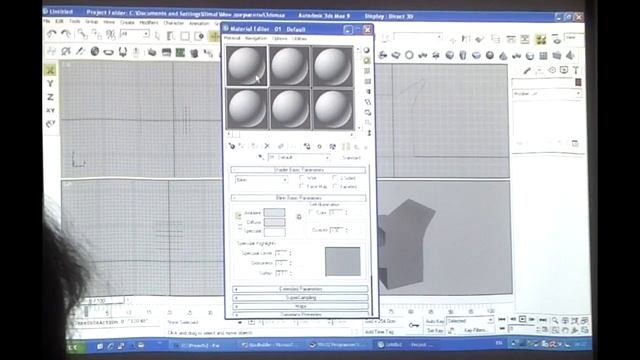This screenshot has height=360, width=640.
Task: Toggle Ambient-Diffuse lock button
Action: coord(238,216)
